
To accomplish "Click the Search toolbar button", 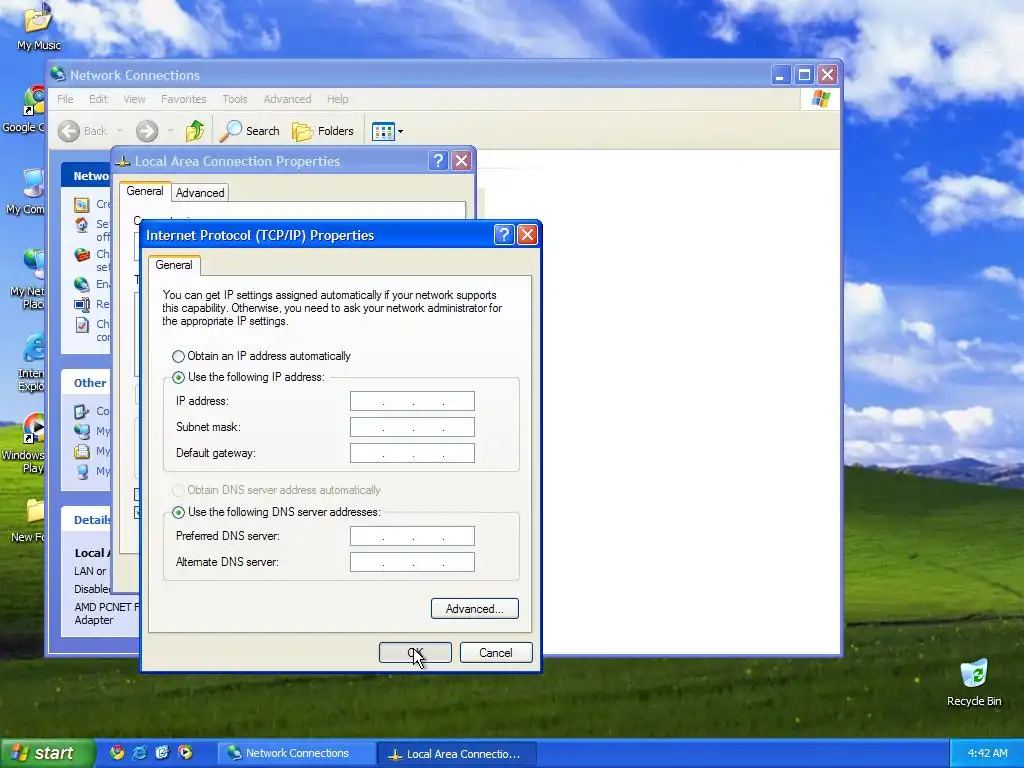I will pos(249,131).
